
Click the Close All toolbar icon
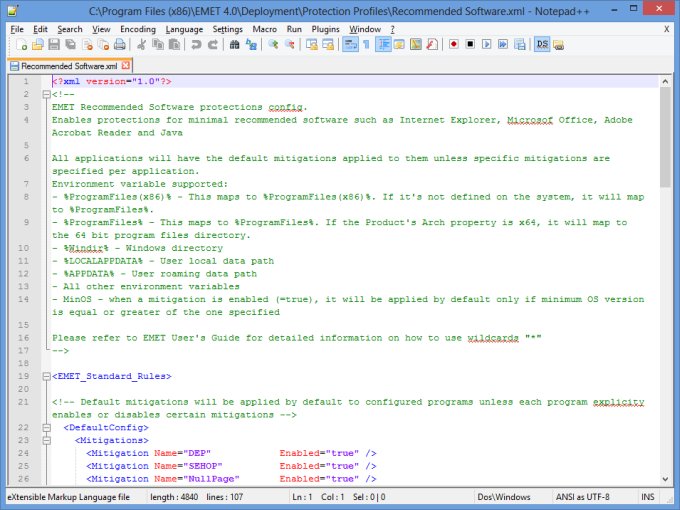(103, 44)
